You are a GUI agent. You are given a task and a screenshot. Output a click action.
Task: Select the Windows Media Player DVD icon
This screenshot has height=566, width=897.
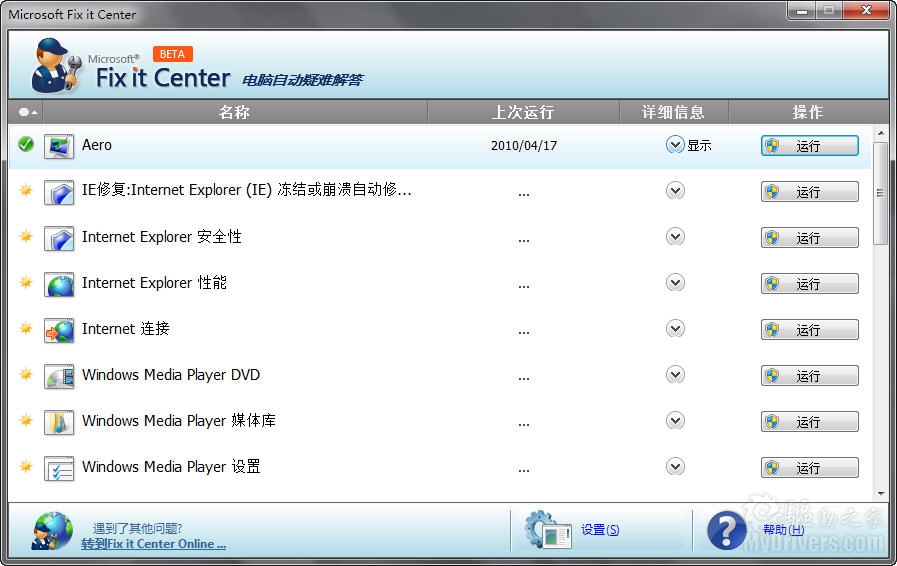pyautogui.click(x=59, y=376)
